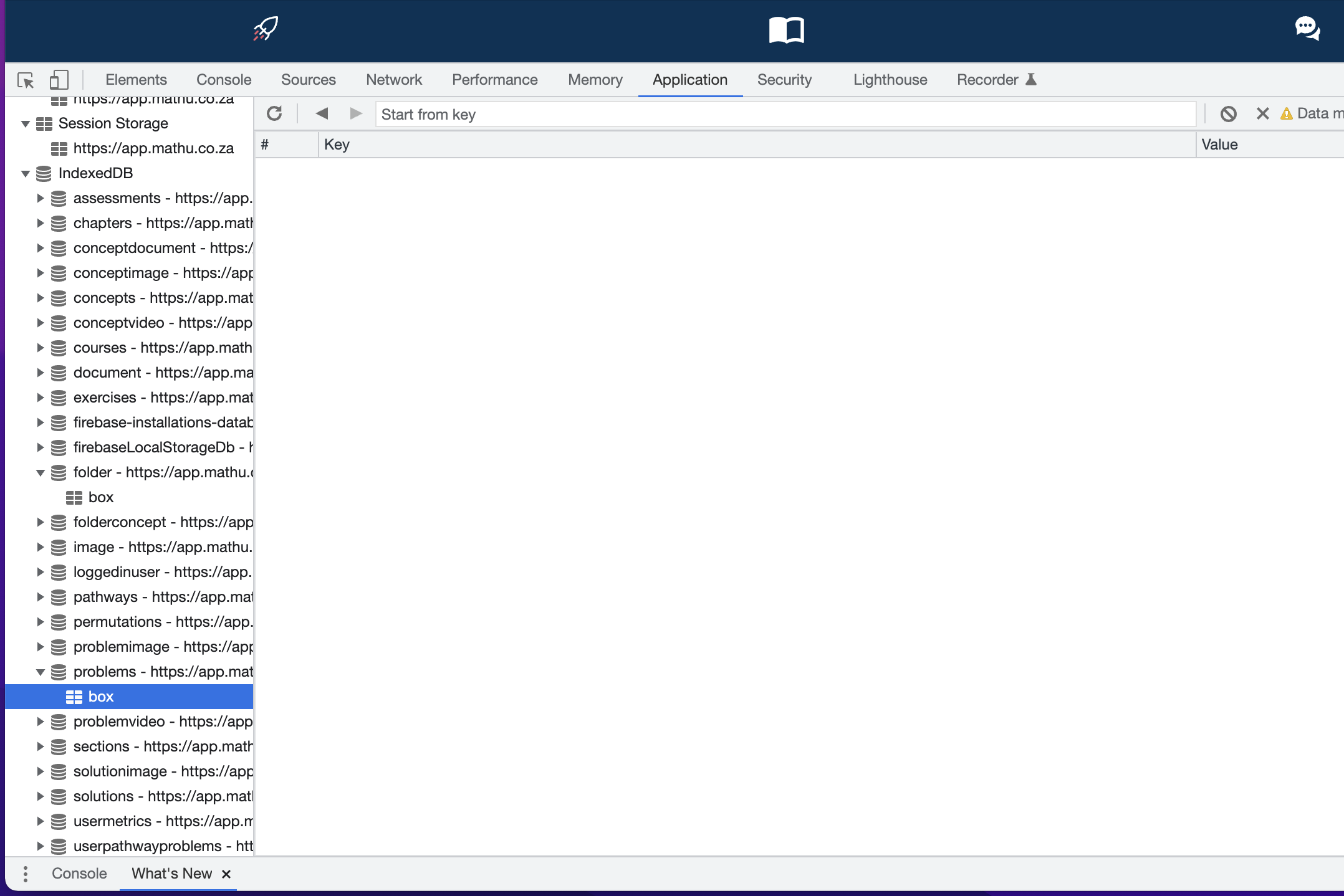Select the conceptvideo database row
This screenshot has width=1344, height=896.
tap(129, 323)
